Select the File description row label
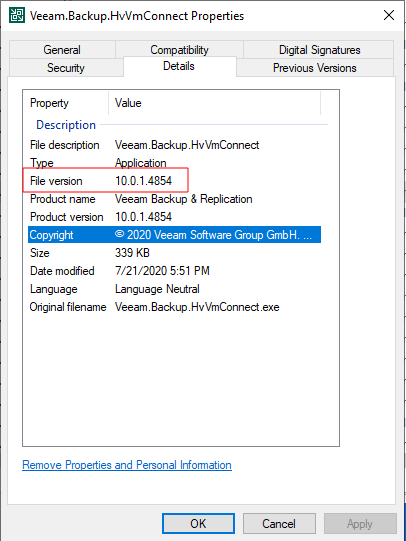The width and height of the screenshot is (406, 541). 65,145
